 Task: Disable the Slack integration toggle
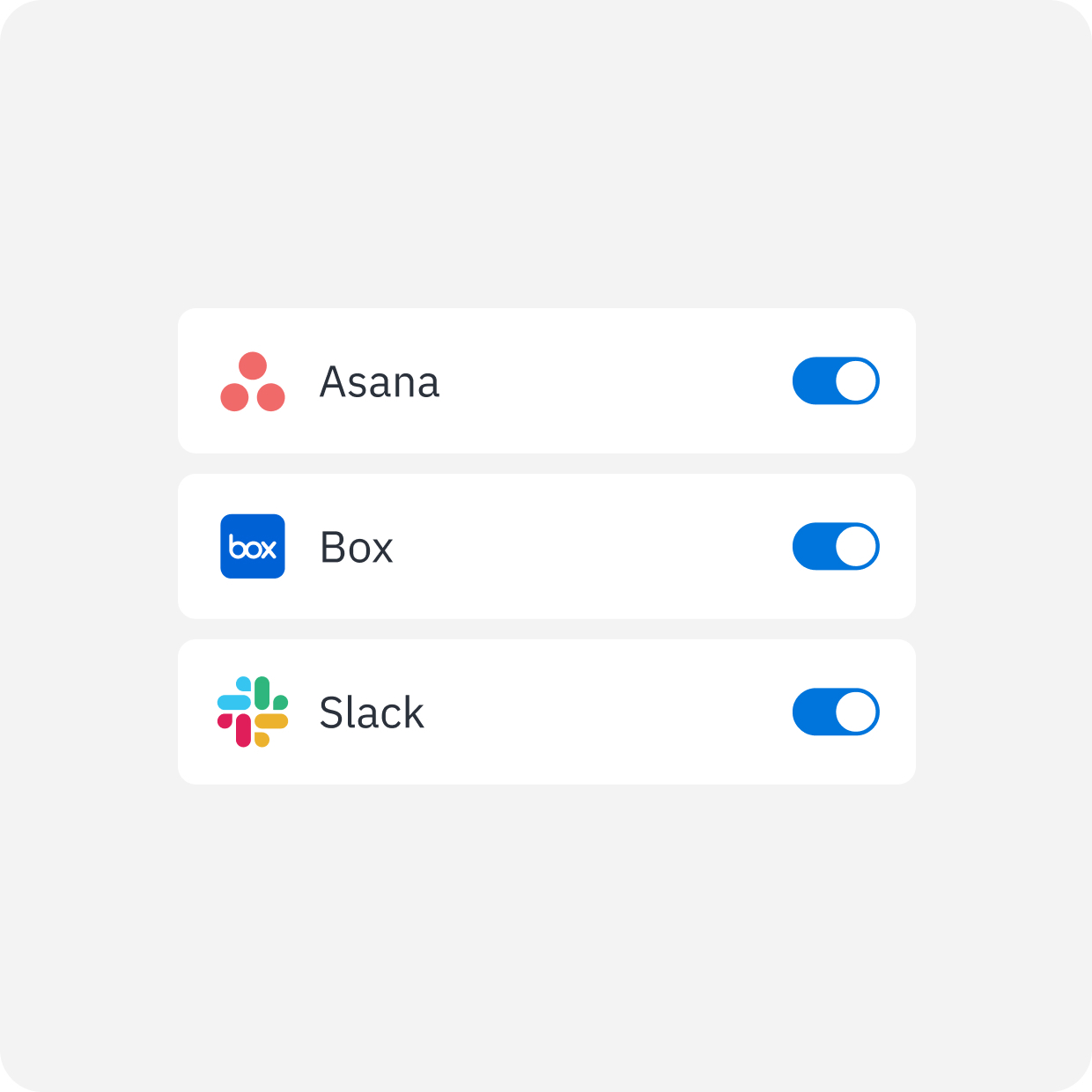click(x=835, y=712)
